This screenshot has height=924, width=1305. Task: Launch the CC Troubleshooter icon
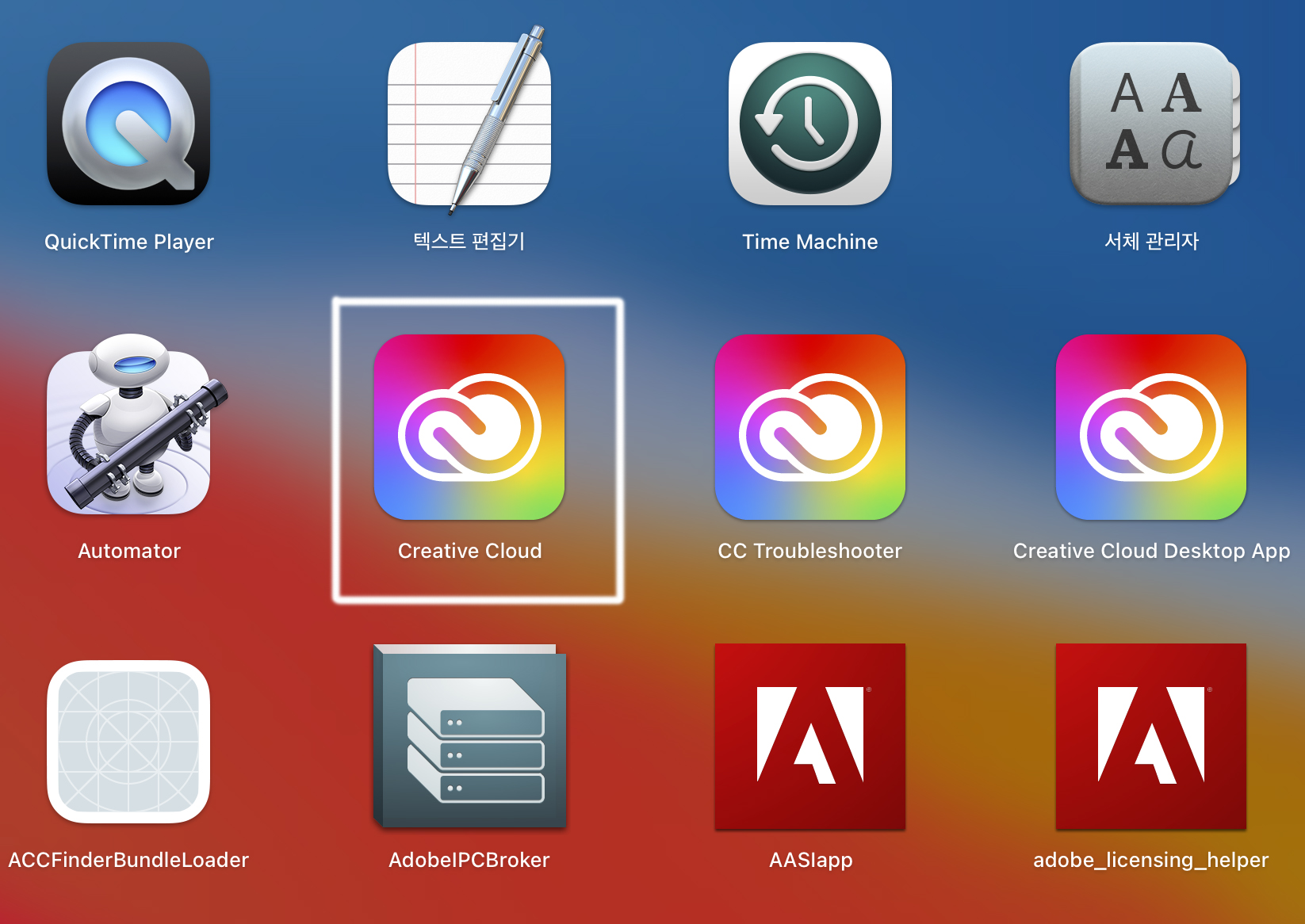click(810, 427)
